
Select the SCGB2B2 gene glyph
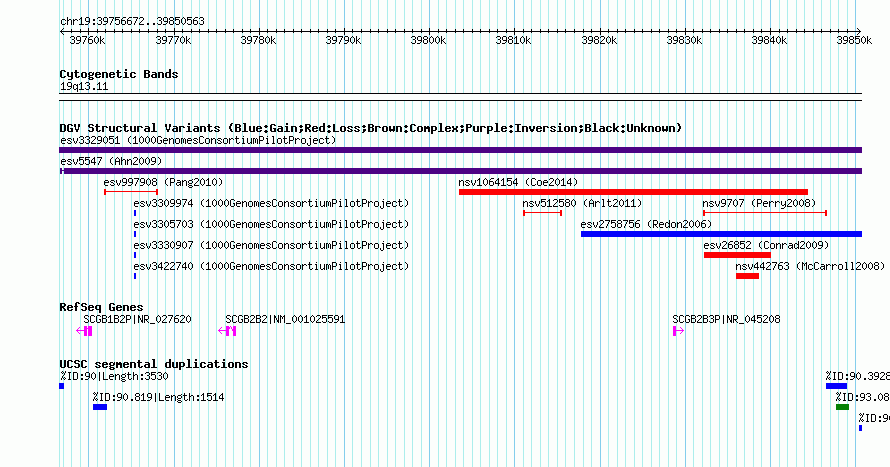[227, 331]
